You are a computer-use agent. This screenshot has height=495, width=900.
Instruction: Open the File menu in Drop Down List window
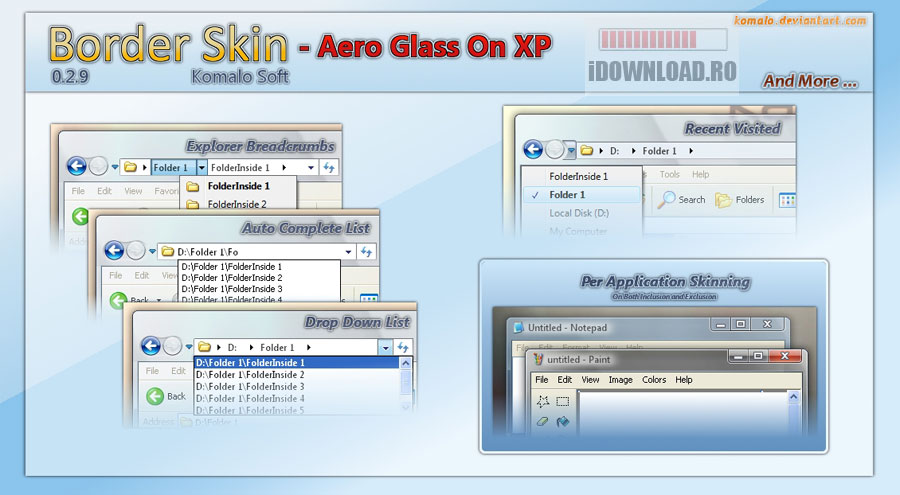(x=152, y=371)
